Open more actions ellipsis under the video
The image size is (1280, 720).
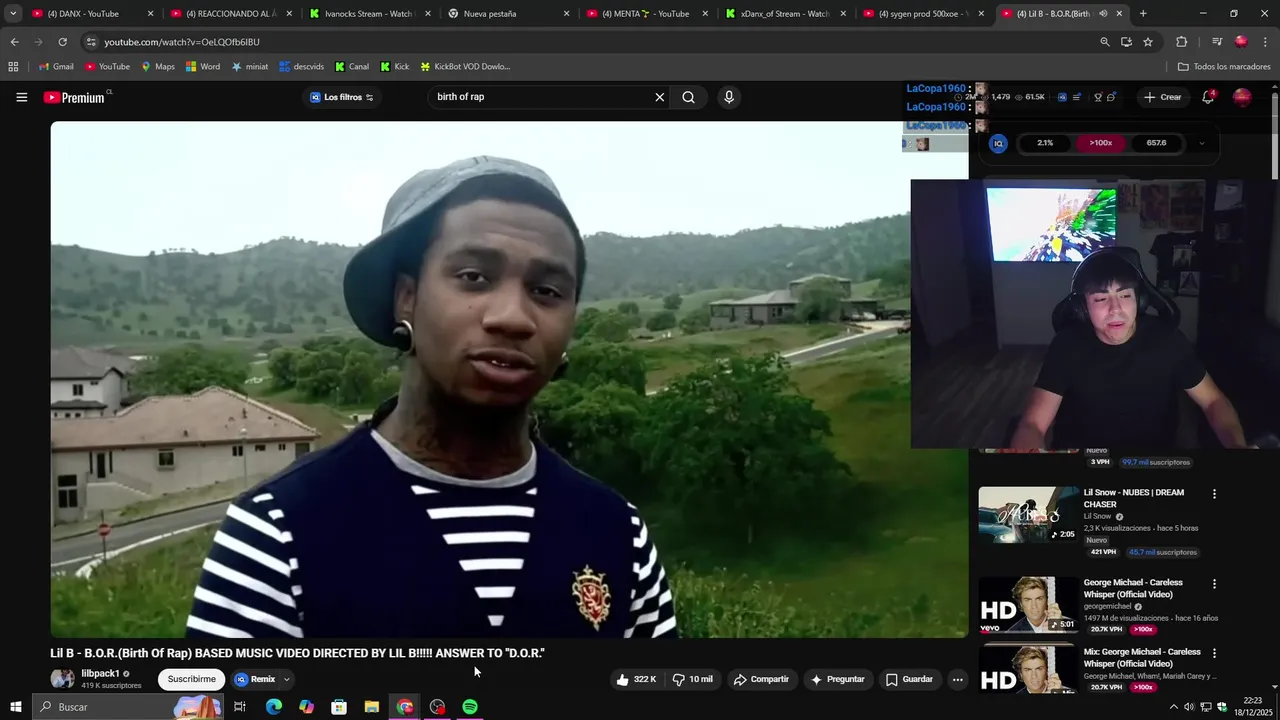click(957, 679)
